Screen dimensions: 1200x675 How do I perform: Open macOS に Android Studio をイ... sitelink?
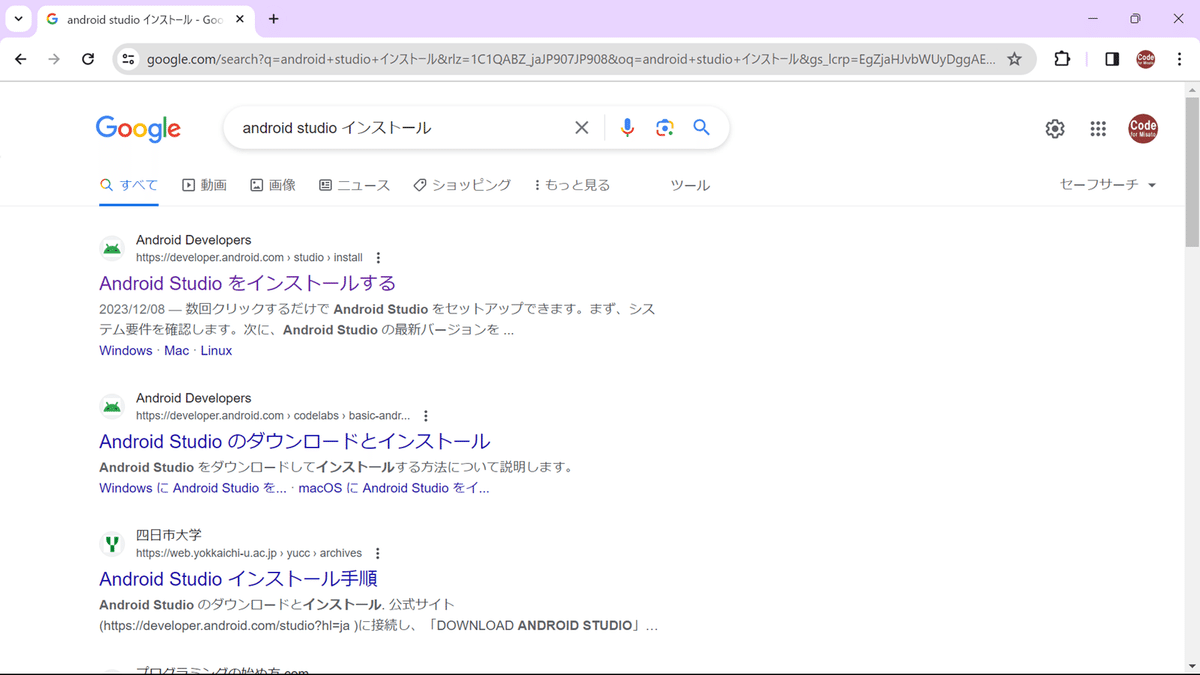point(394,488)
